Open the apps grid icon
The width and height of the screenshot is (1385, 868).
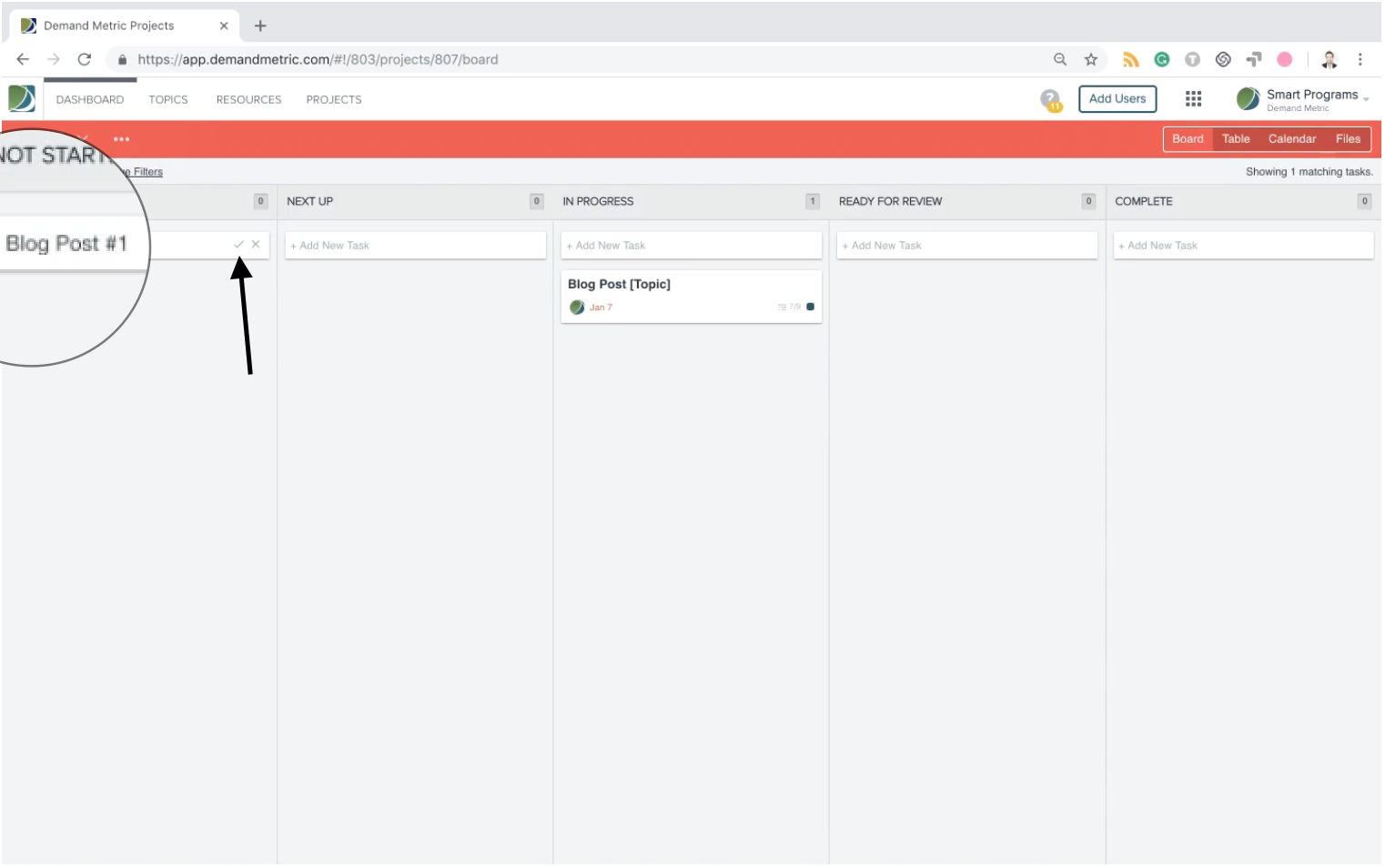1193,98
